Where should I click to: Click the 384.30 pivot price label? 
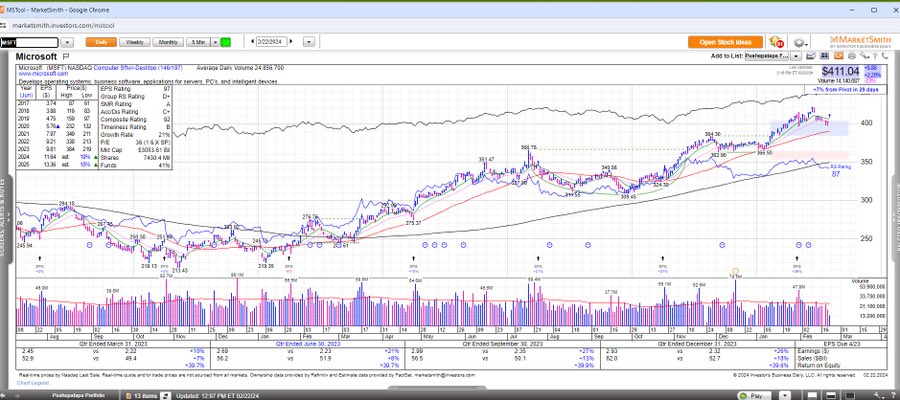[x=712, y=134]
